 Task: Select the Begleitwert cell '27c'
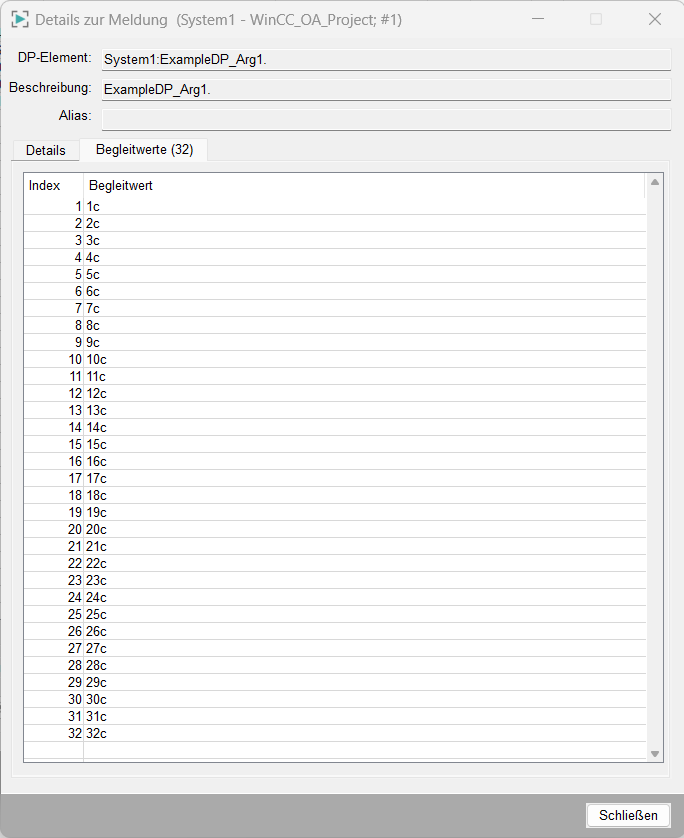pyautogui.click(x=364, y=648)
